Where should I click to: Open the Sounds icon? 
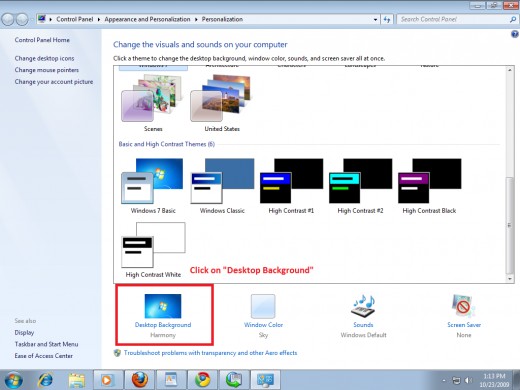coord(363,306)
